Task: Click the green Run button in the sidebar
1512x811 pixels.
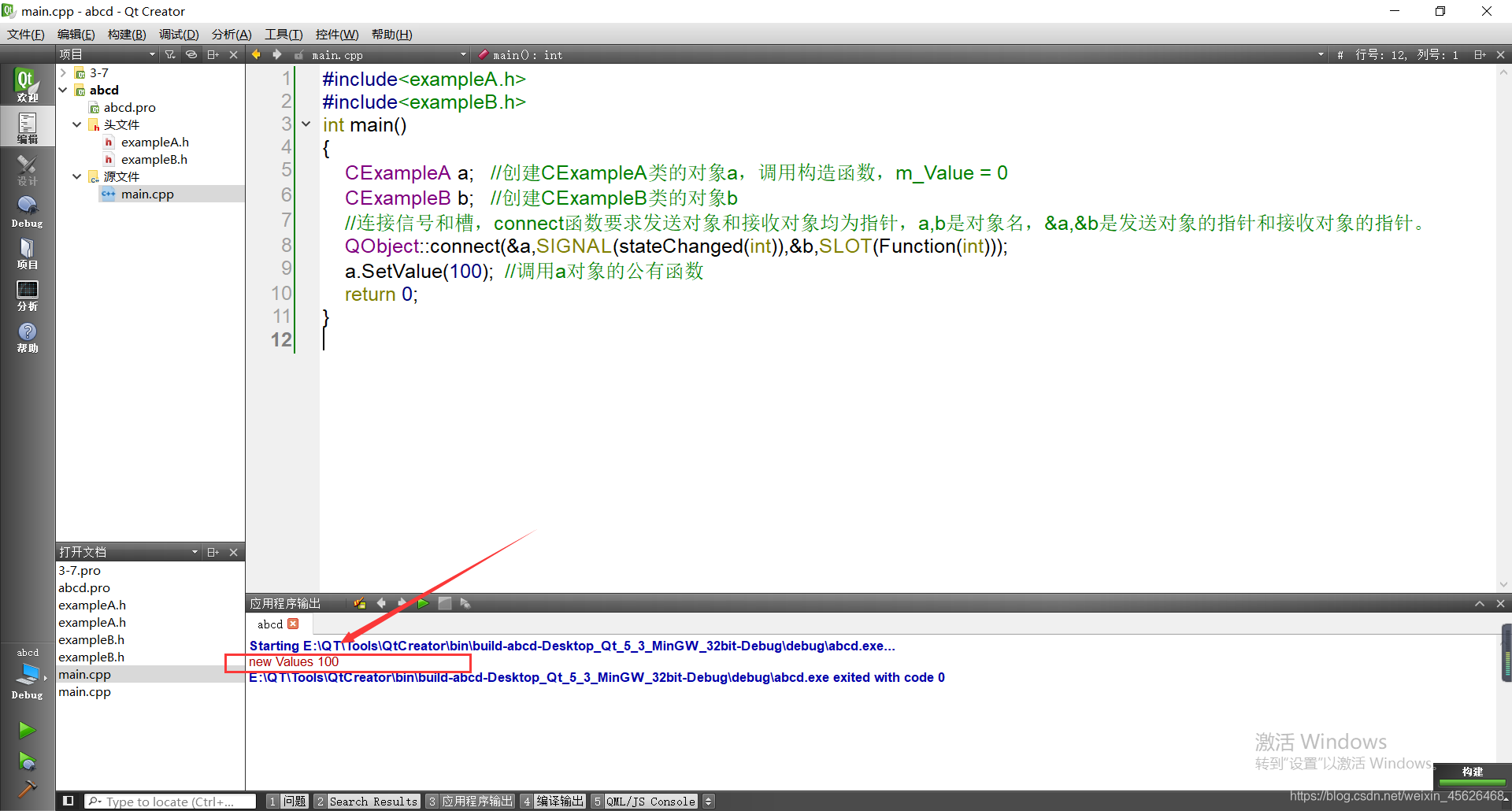Action: coord(27,730)
